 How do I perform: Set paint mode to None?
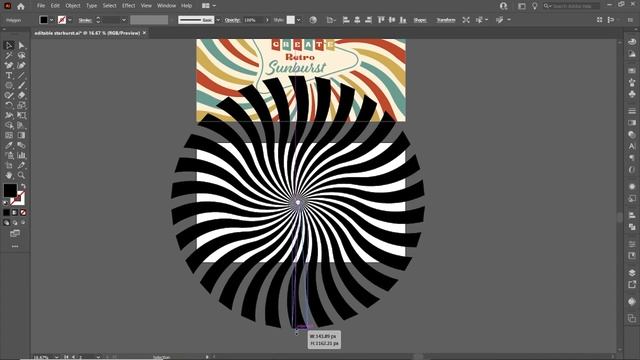click(x=23, y=213)
